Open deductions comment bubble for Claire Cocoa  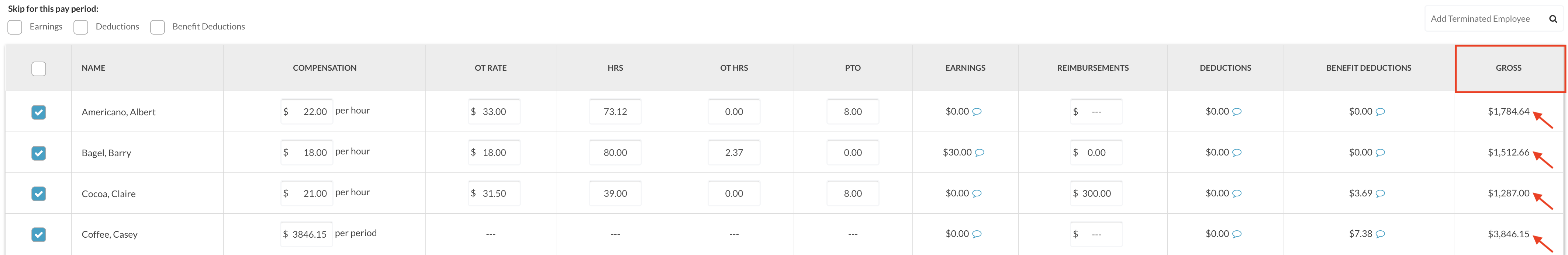click(1237, 193)
